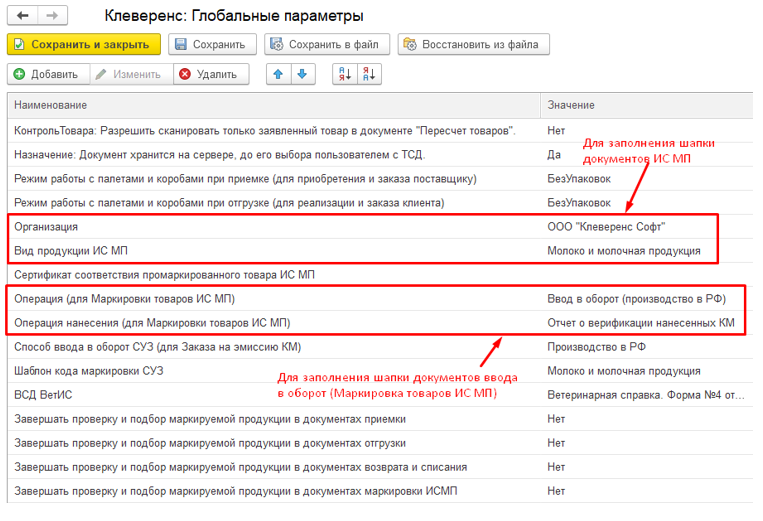The image size is (763, 521).
Task: Move row down with blue down arrow
Action: 303,74
